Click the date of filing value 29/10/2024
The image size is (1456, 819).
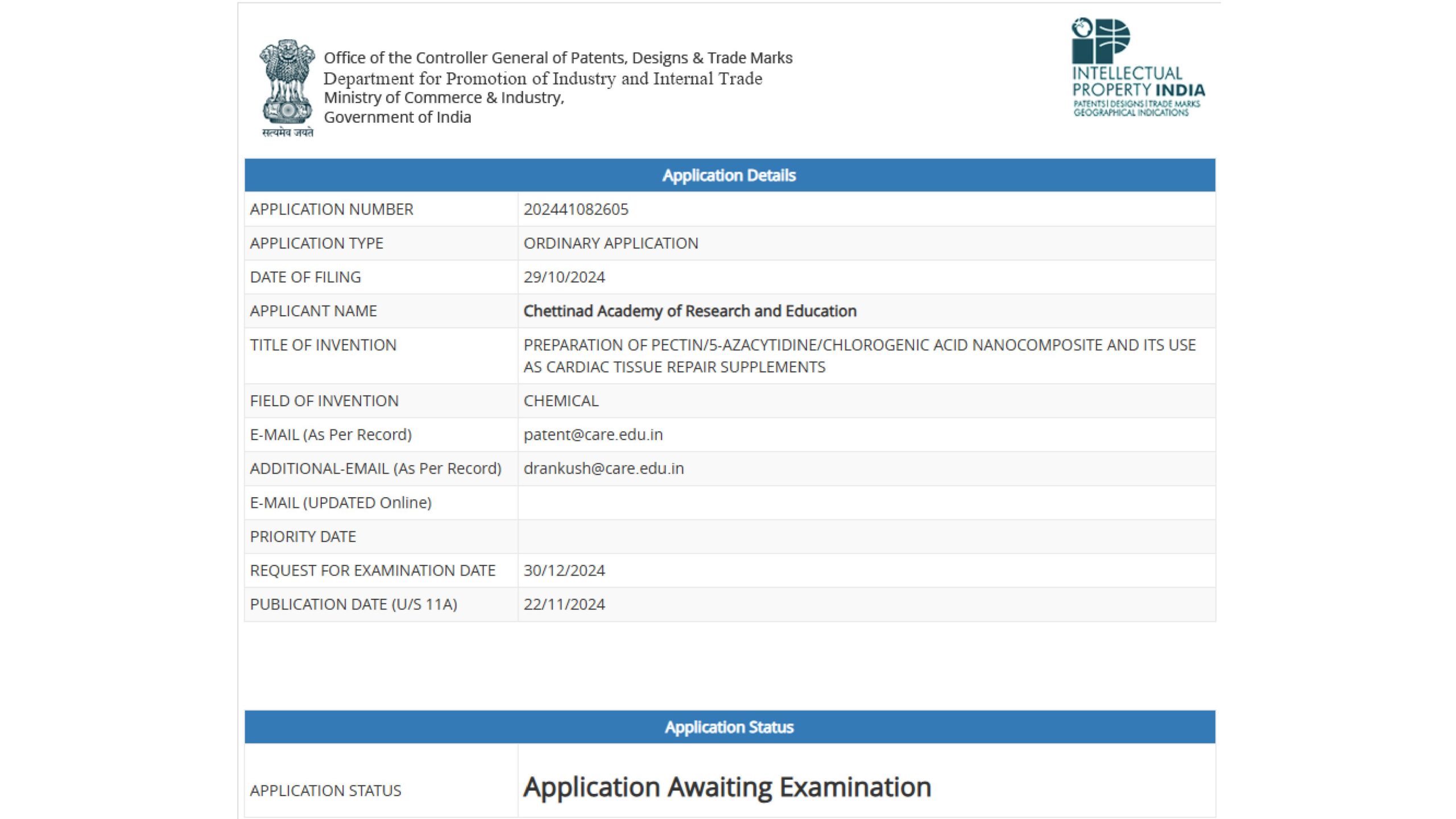pos(564,277)
